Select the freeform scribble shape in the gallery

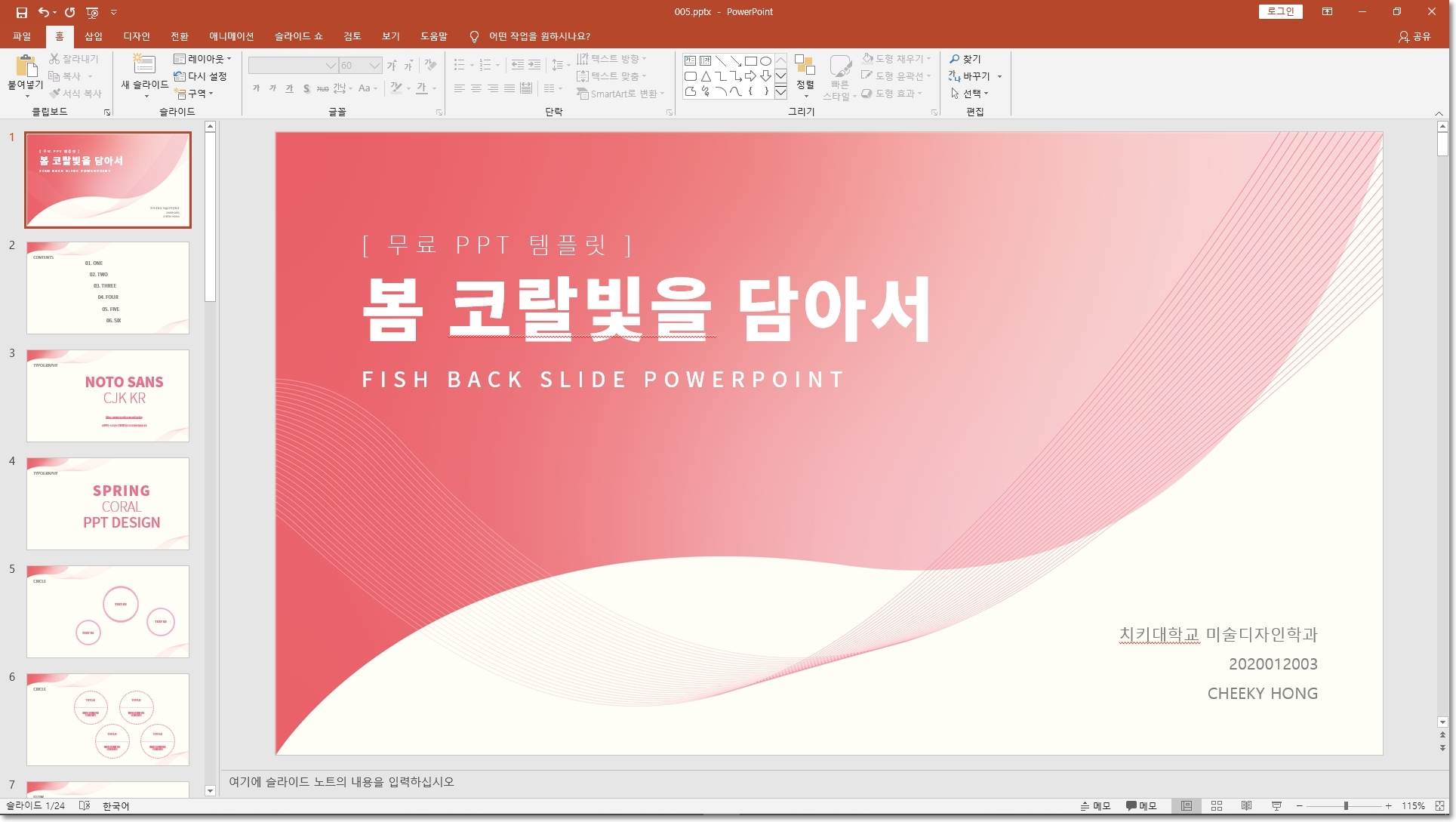[705, 91]
